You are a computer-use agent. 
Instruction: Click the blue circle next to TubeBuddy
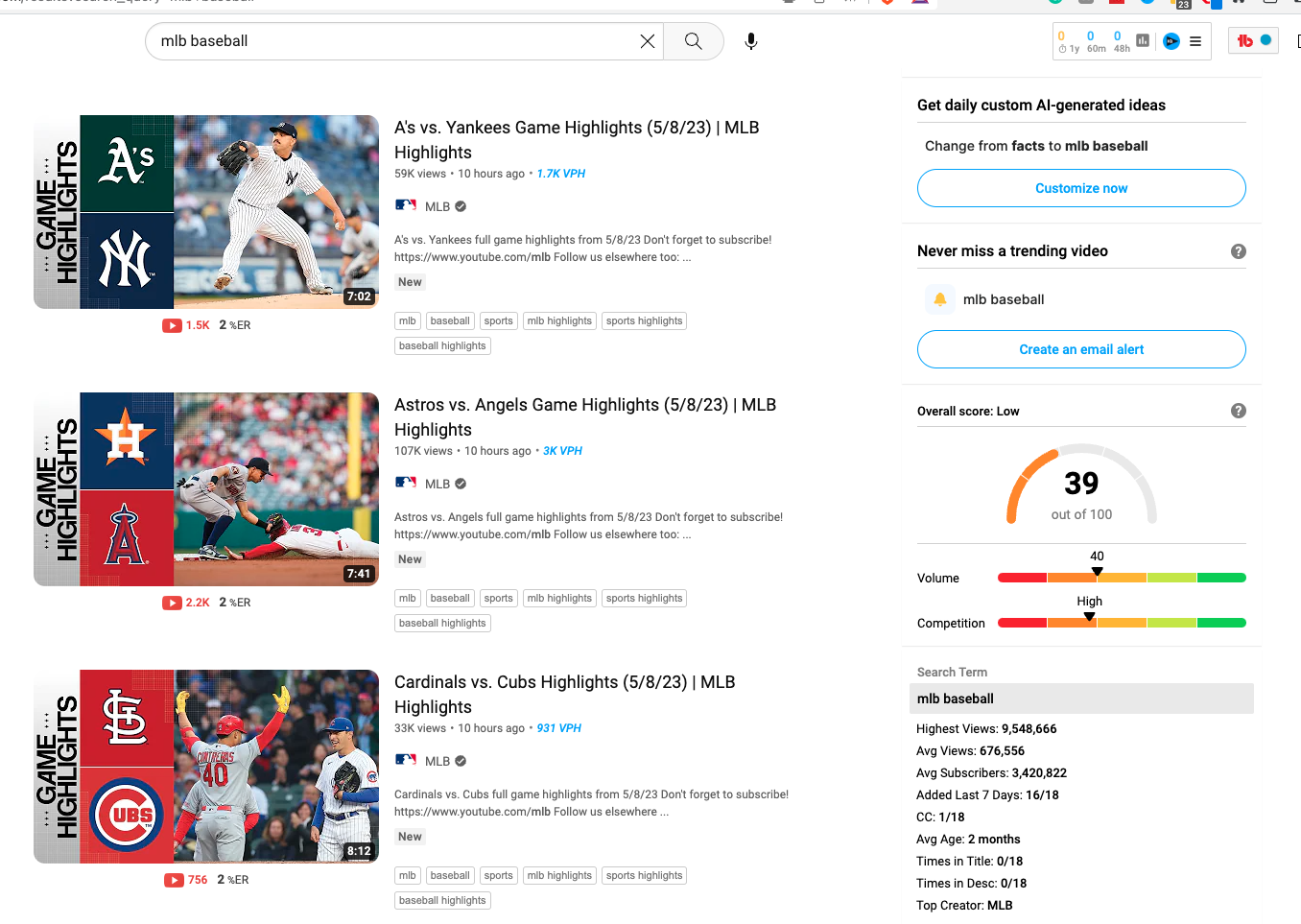pos(1266,40)
